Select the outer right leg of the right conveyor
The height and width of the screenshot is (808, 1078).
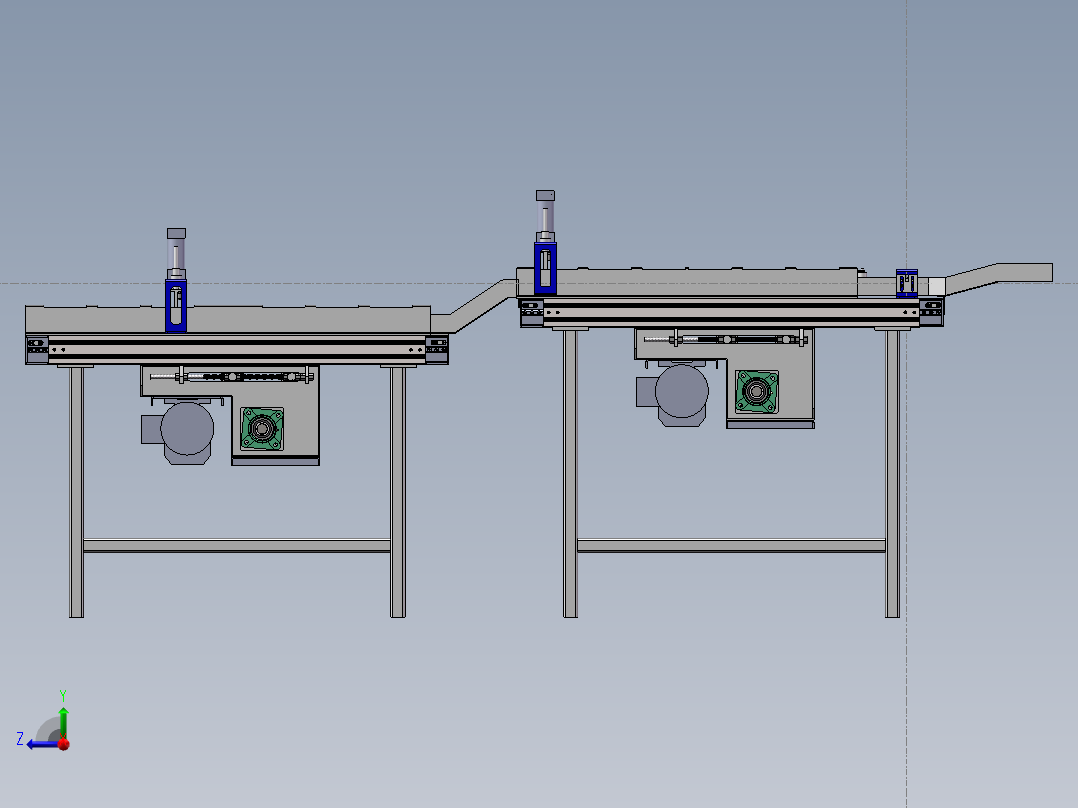(x=892, y=474)
